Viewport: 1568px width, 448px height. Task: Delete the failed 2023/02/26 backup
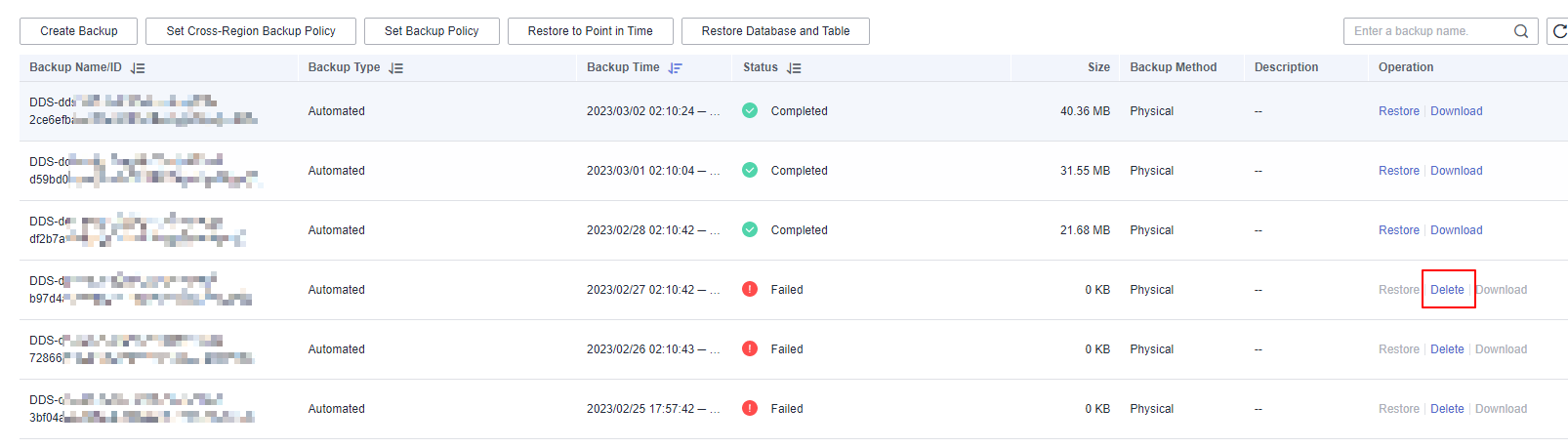pyautogui.click(x=1447, y=349)
